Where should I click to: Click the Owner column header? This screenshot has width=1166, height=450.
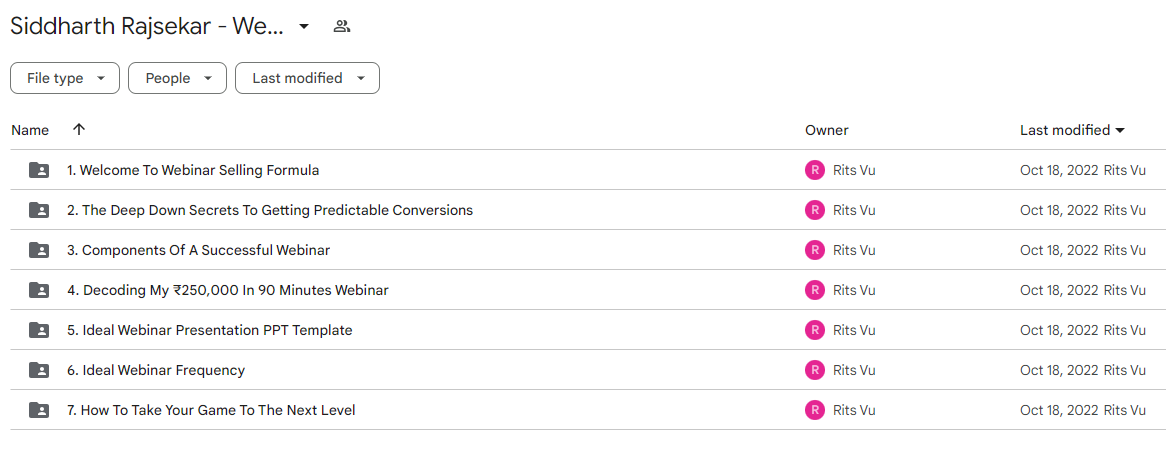pyautogui.click(x=826, y=130)
